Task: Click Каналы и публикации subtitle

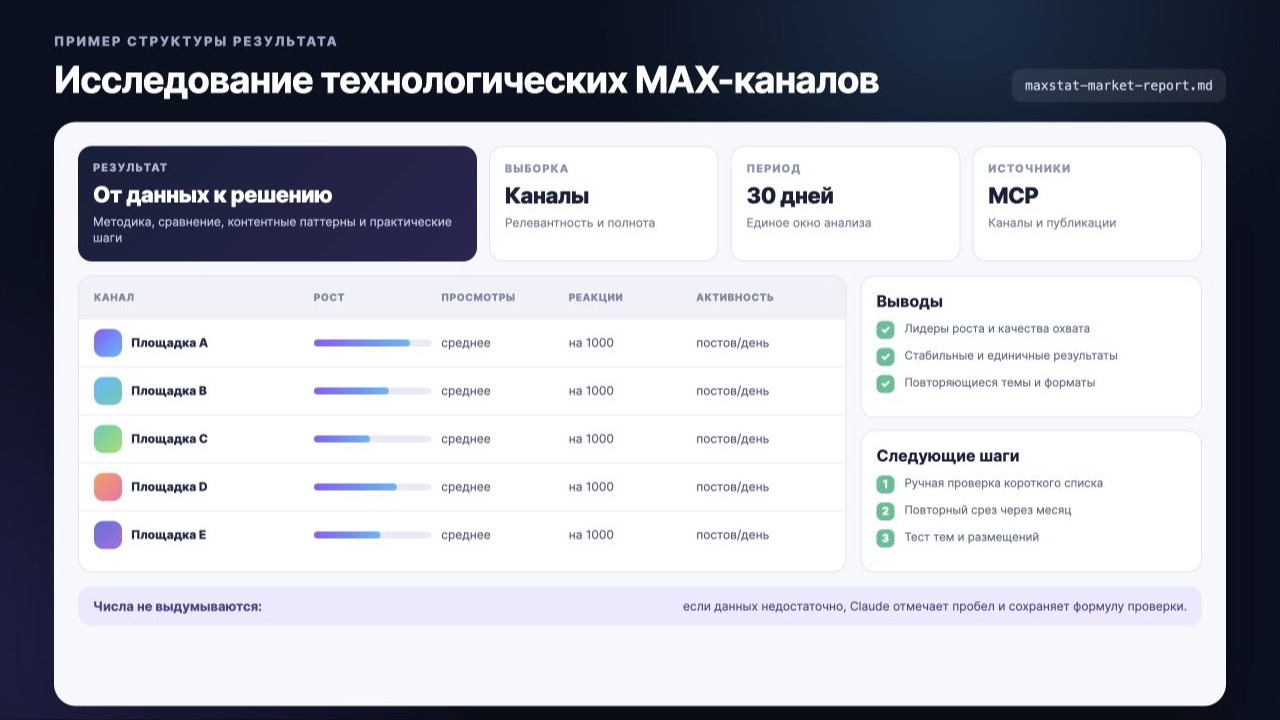Action: [x=1052, y=223]
